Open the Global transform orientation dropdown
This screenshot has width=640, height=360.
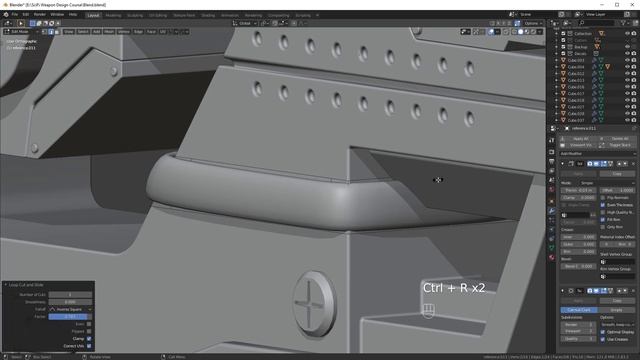[x=244, y=23]
